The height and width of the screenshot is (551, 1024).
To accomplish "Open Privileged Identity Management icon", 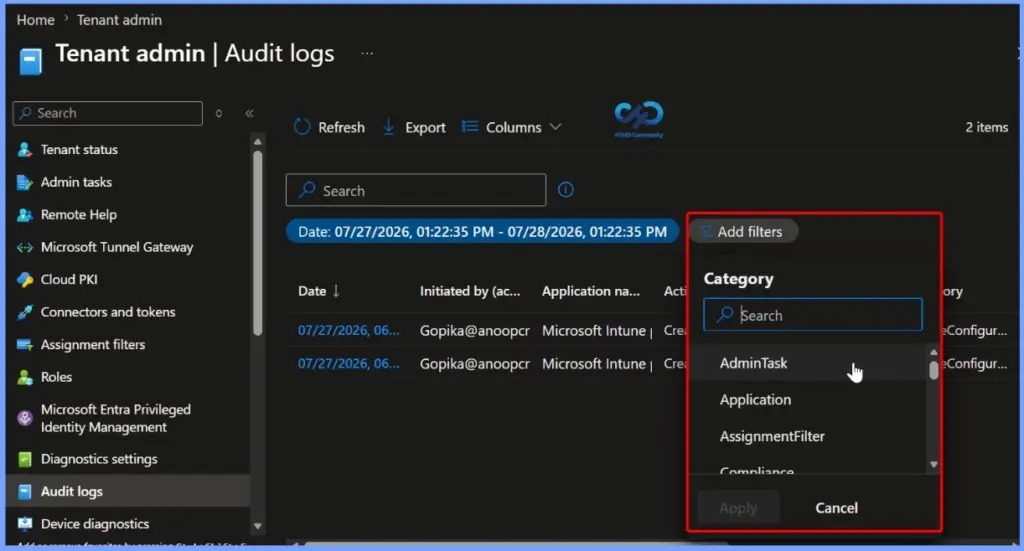I will tap(25, 418).
